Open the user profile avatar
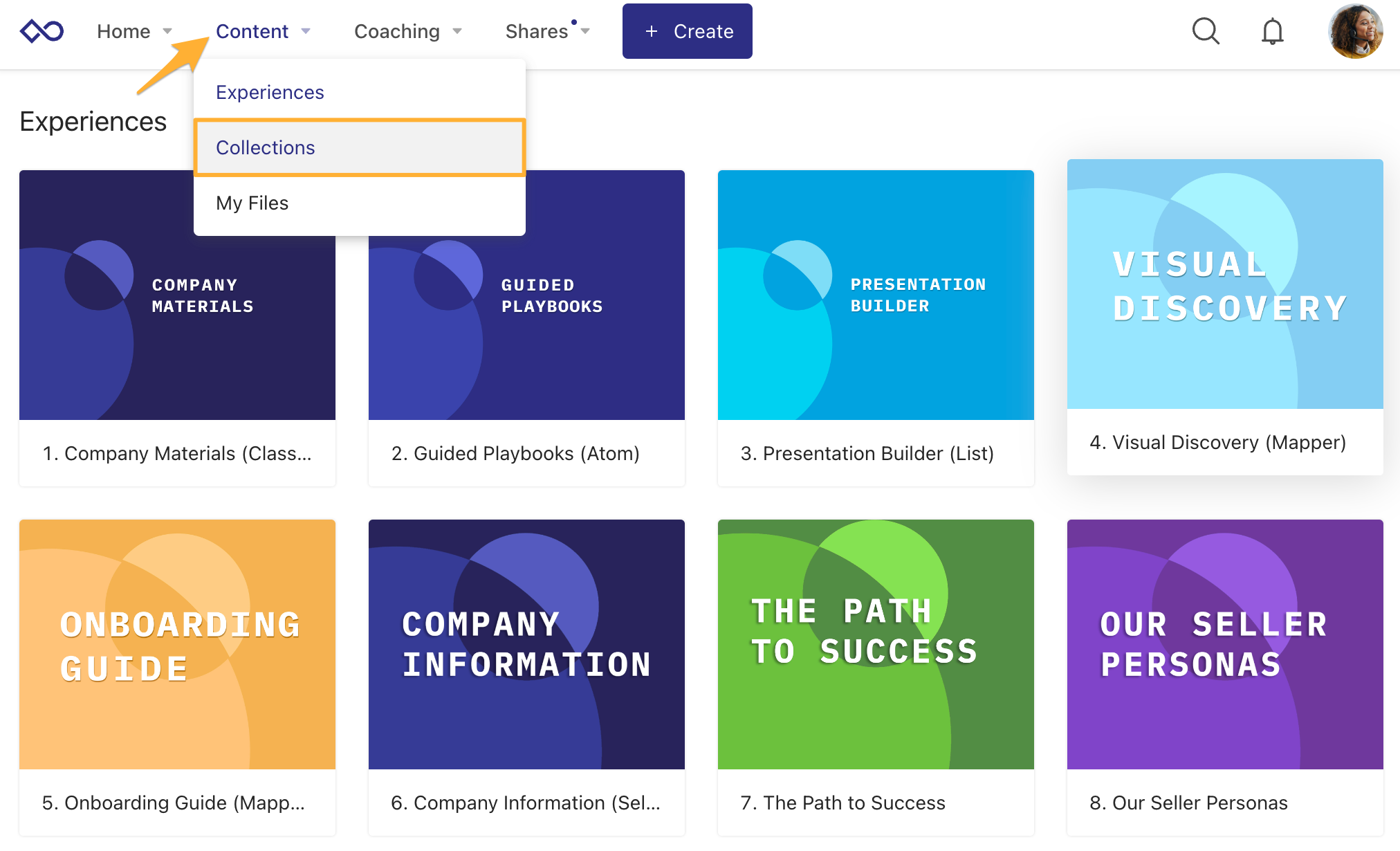 (1355, 31)
